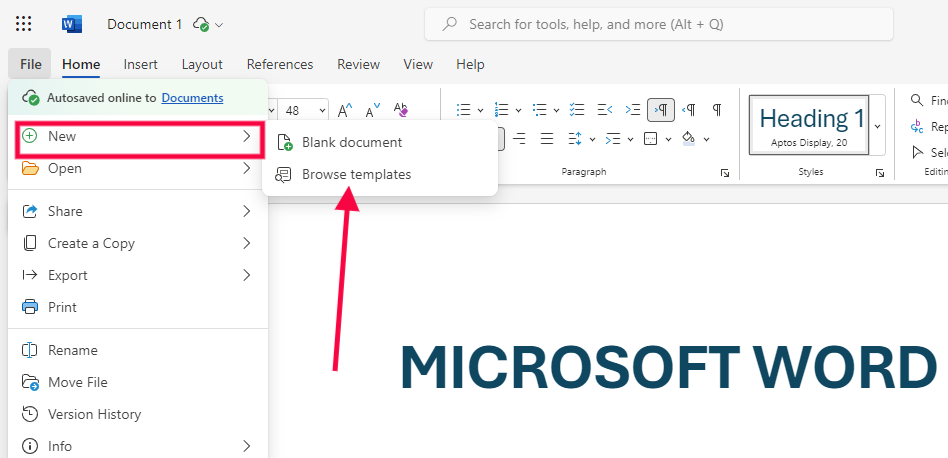948x458 pixels.
Task: Open Version History from the File menu
Action: click(x=138, y=414)
